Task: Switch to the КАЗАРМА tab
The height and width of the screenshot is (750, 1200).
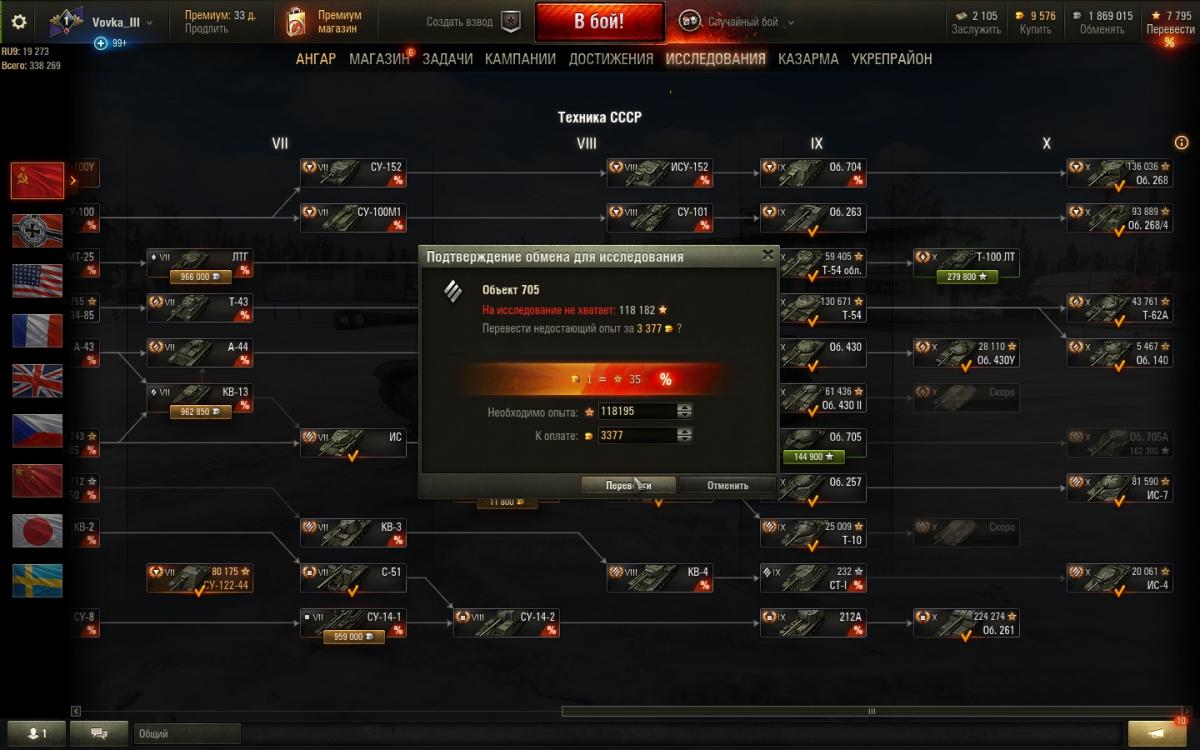Action: [808, 59]
